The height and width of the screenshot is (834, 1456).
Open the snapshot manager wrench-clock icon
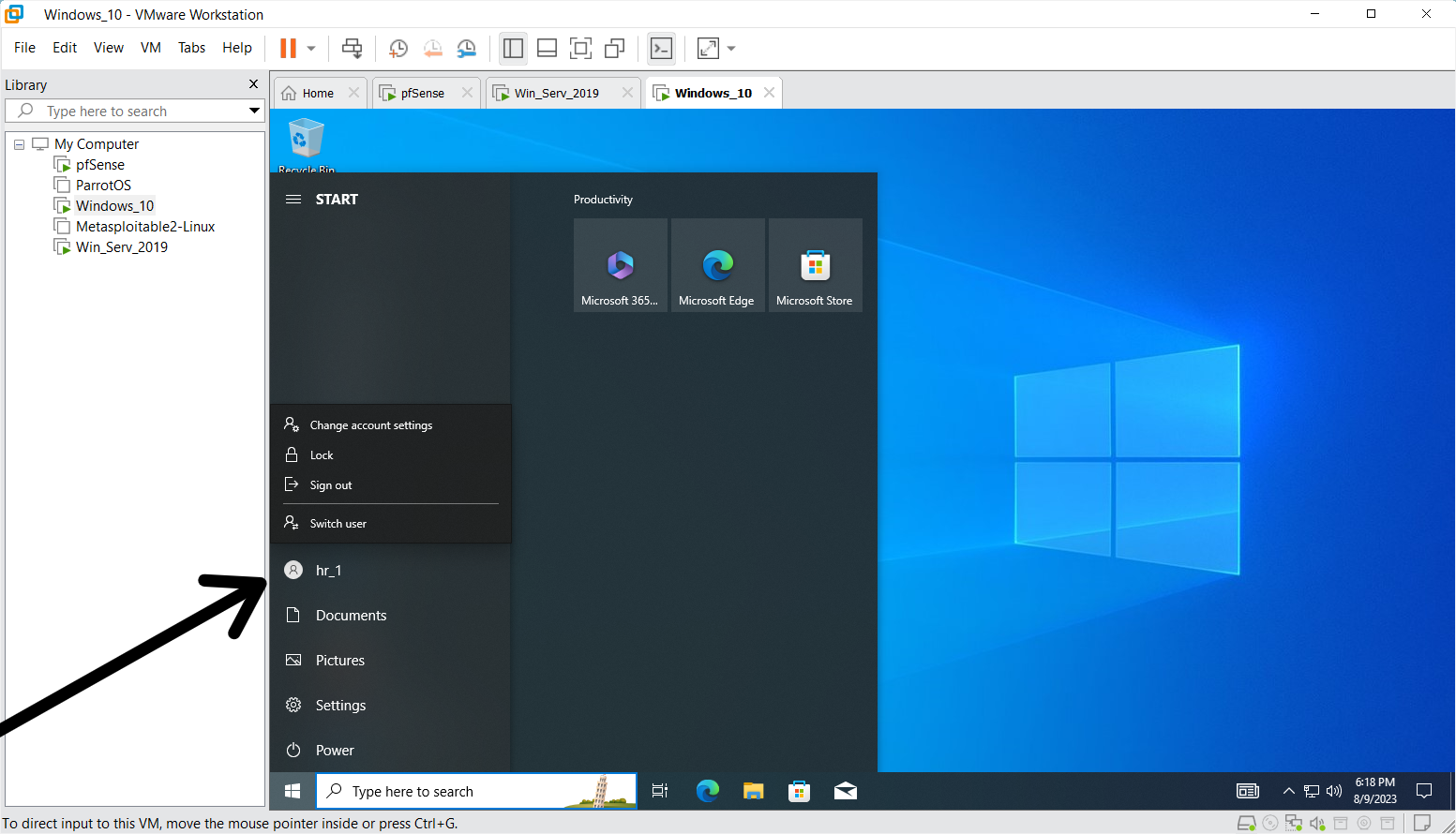[x=466, y=49]
